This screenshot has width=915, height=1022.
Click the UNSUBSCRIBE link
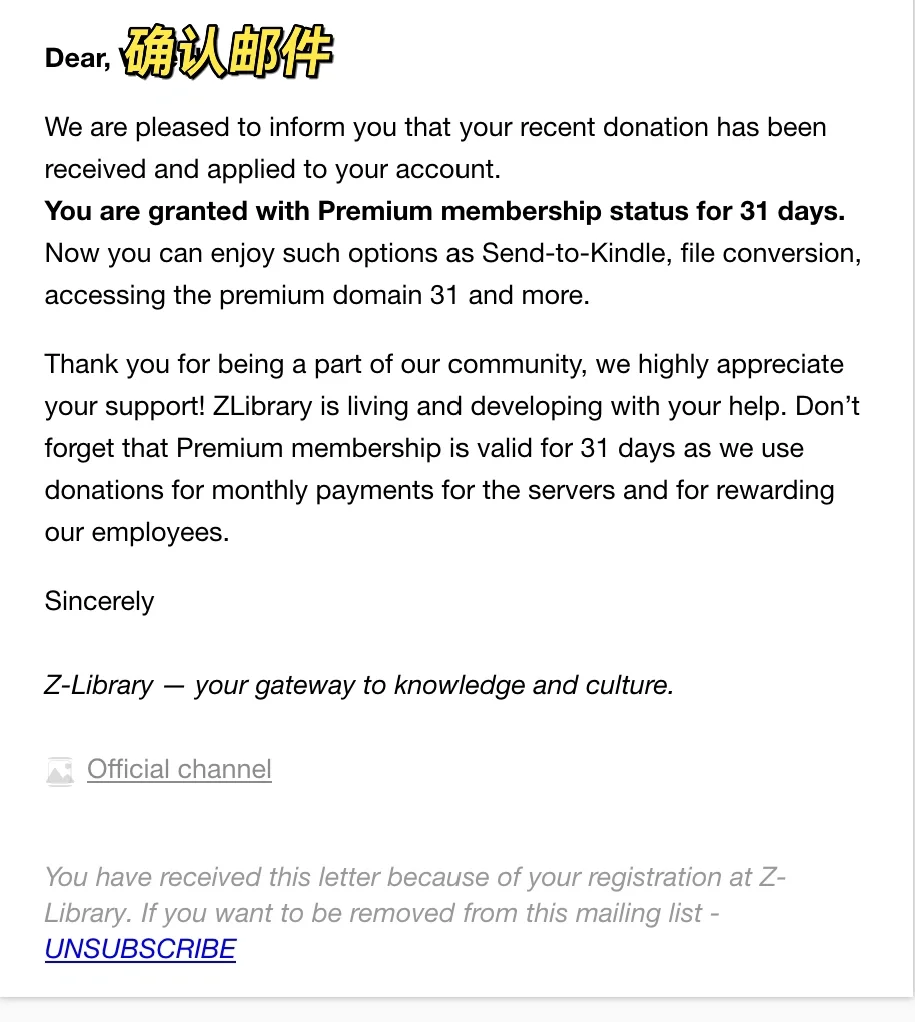click(140, 949)
